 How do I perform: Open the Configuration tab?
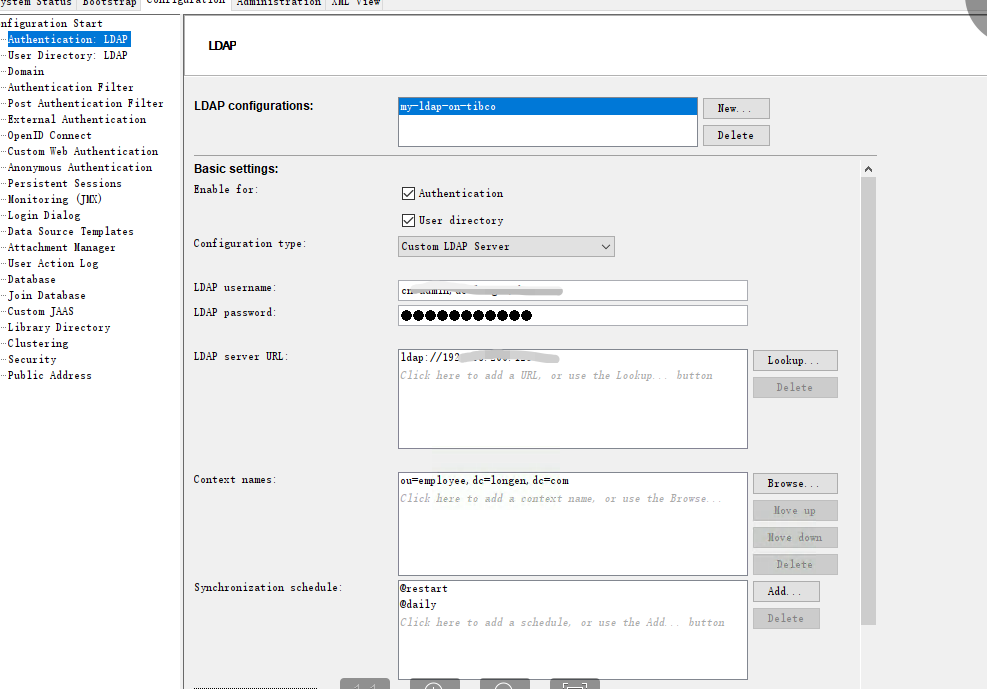click(x=186, y=3)
